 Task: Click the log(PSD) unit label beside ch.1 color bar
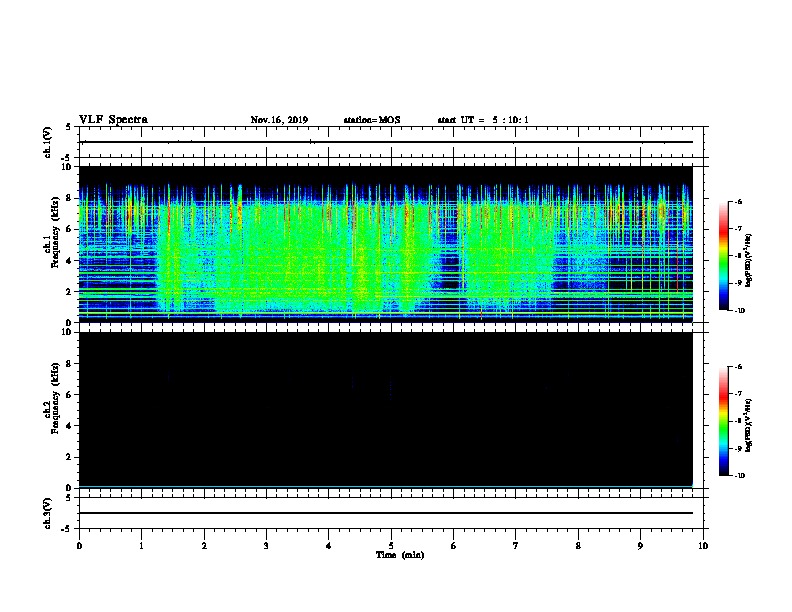(749, 261)
